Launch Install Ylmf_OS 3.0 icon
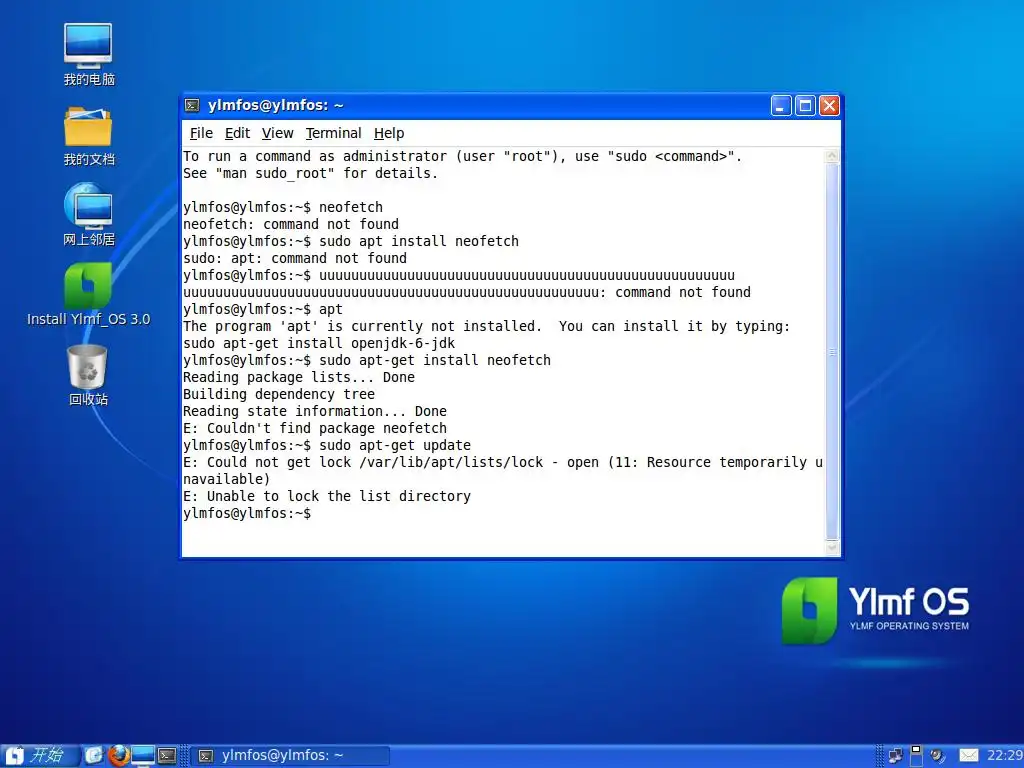This screenshot has width=1024, height=768. pyautogui.click(x=88, y=294)
